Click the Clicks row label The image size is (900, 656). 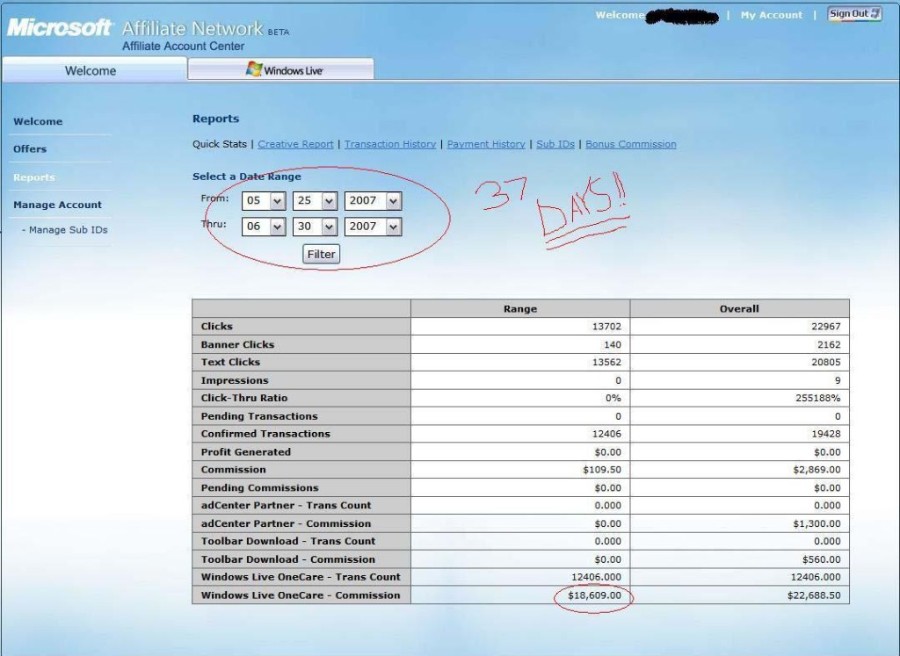(217, 327)
